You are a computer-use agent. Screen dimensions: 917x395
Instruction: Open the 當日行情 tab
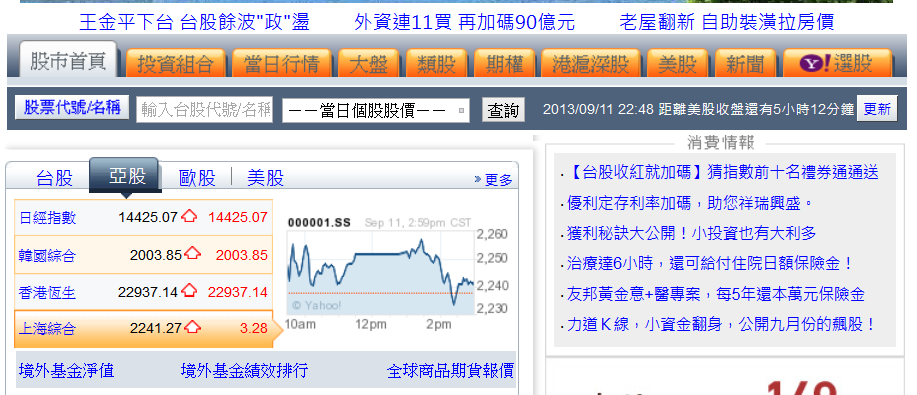click(282, 63)
